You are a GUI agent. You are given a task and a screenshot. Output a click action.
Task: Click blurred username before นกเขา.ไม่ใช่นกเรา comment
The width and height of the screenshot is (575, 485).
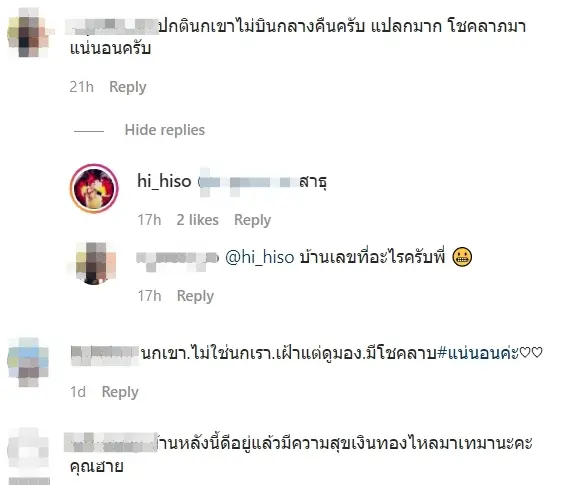pyautogui.click(x=105, y=354)
